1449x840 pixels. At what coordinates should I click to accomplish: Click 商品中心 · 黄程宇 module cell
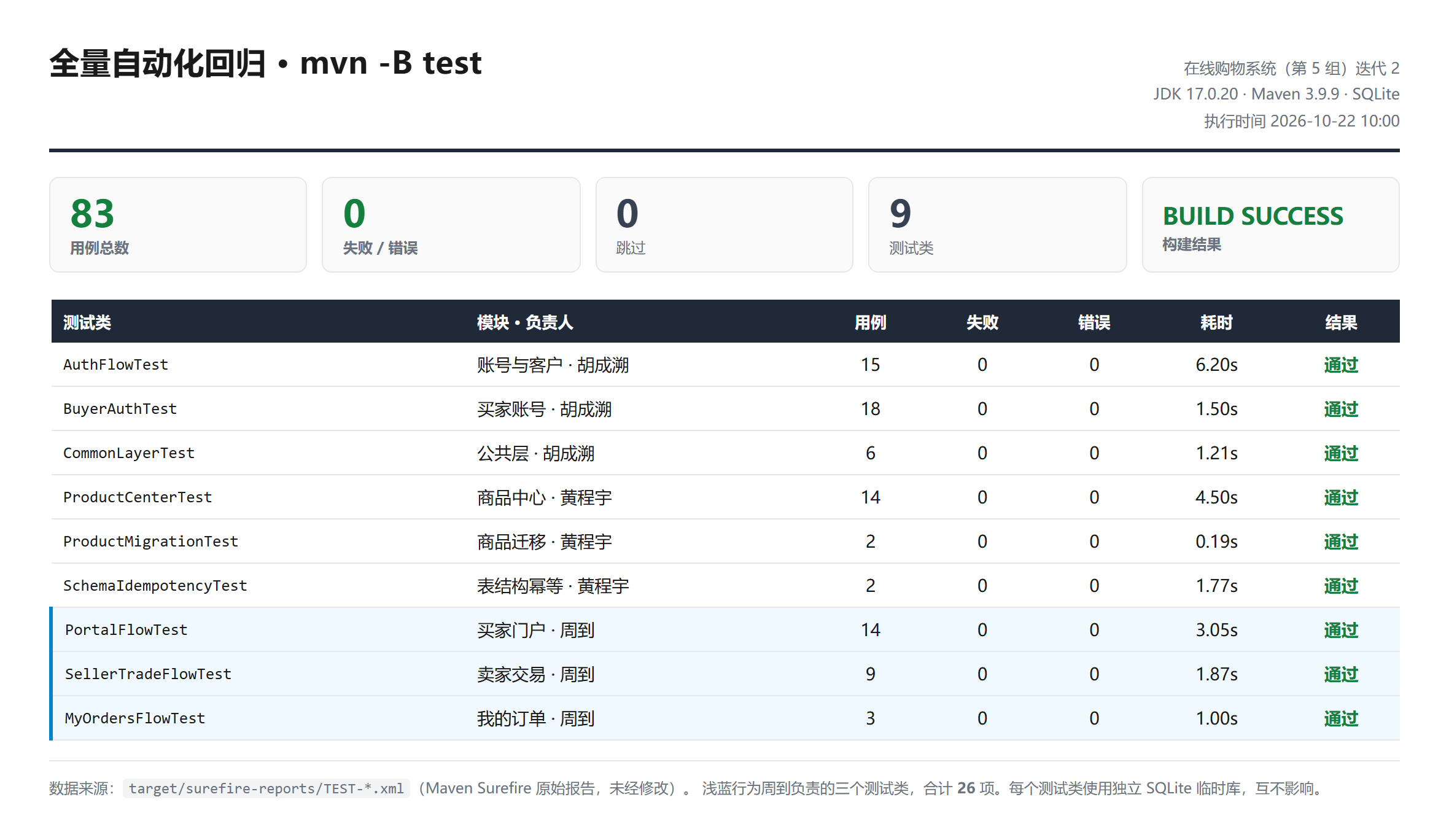pyautogui.click(x=544, y=497)
